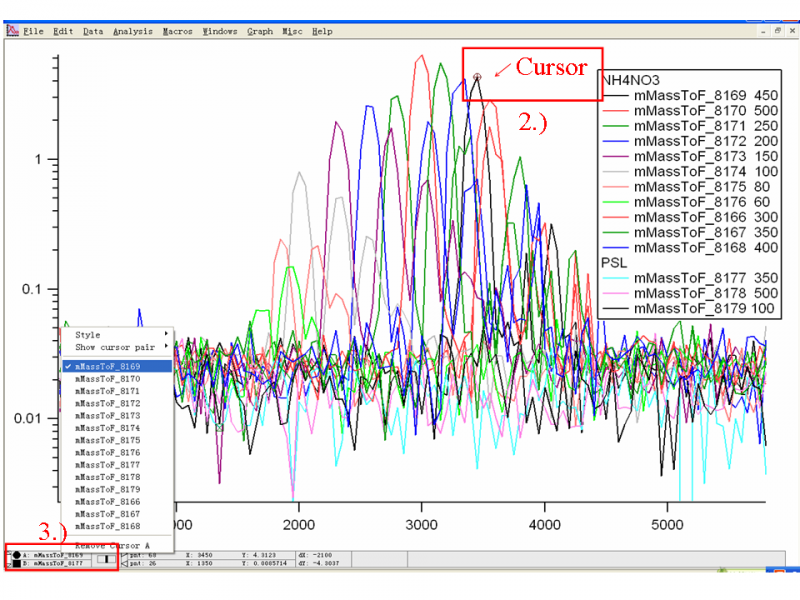Select mMassToF_8168 in the context menu
The image size is (800, 600).
[107, 526]
